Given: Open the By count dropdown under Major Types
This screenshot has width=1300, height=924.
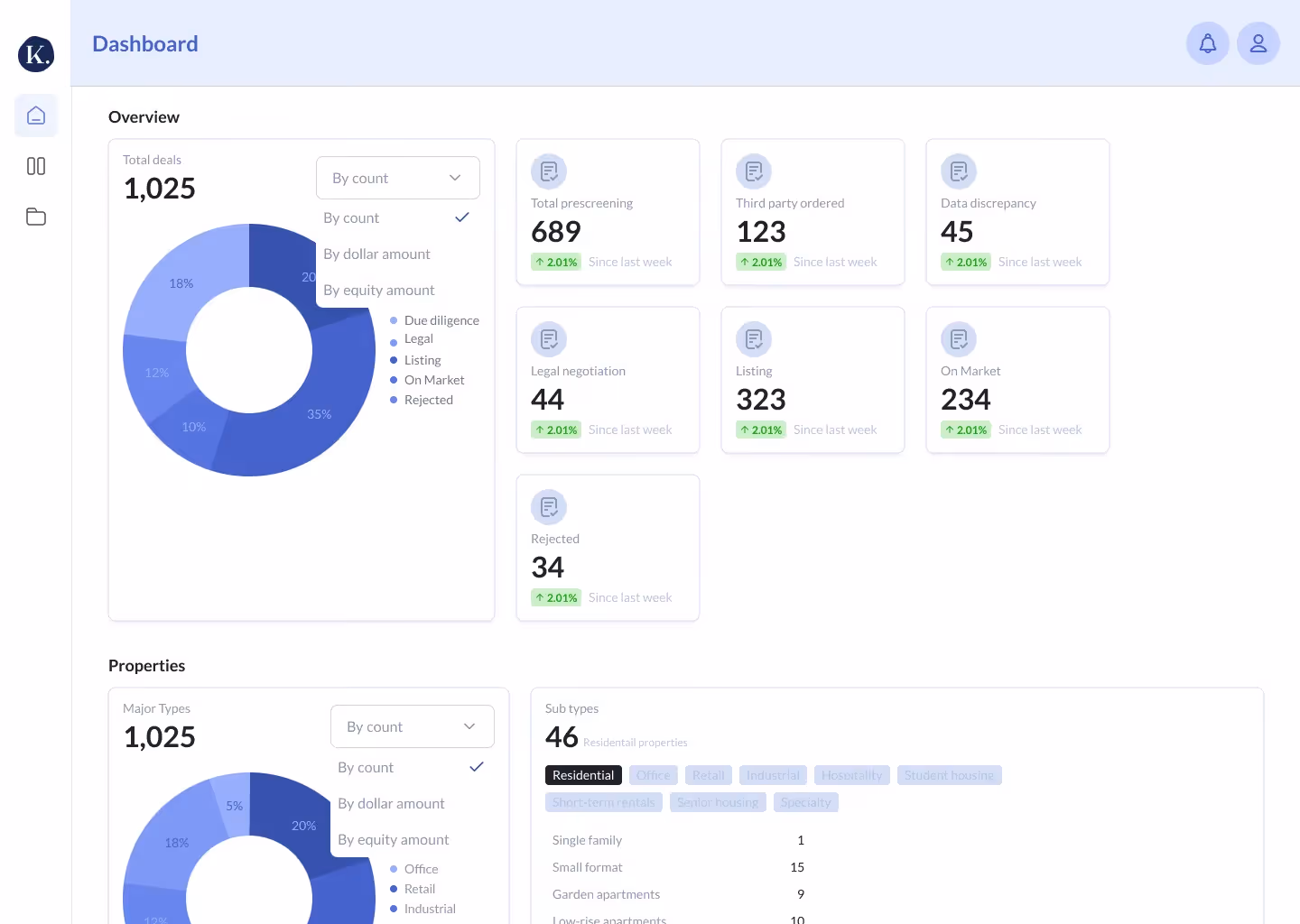Looking at the screenshot, I should (x=412, y=725).
